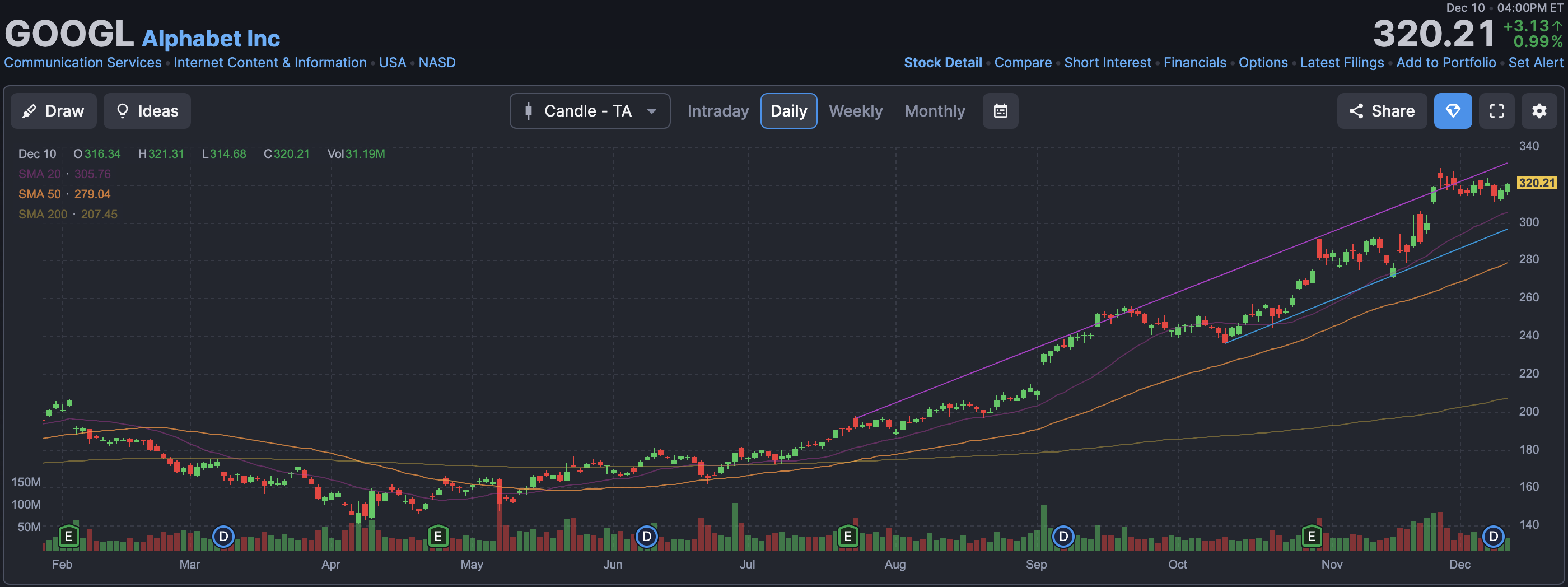The height and width of the screenshot is (587, 1568).
Task: Open the calendar date range icon
Action: coord(1000,111)
